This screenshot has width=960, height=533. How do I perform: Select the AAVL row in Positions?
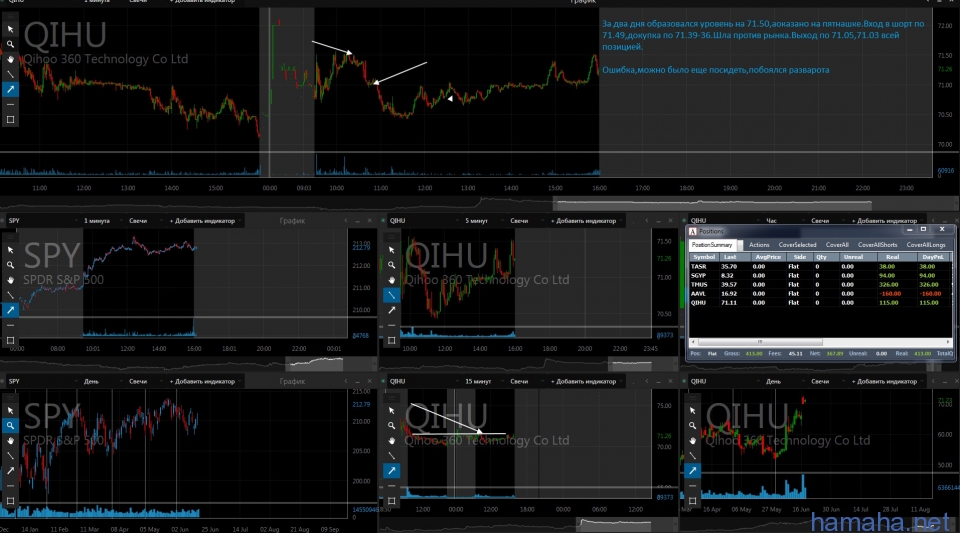820,294
